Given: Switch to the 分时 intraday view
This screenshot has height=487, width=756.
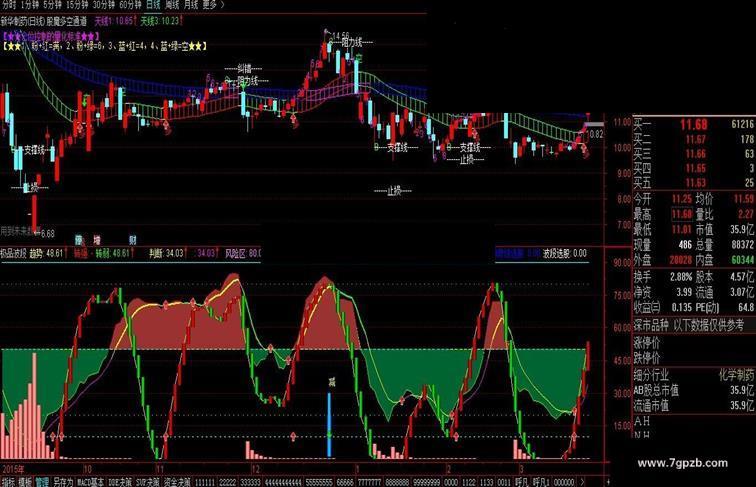Looking at the screenshot, I should coord(9,5).
